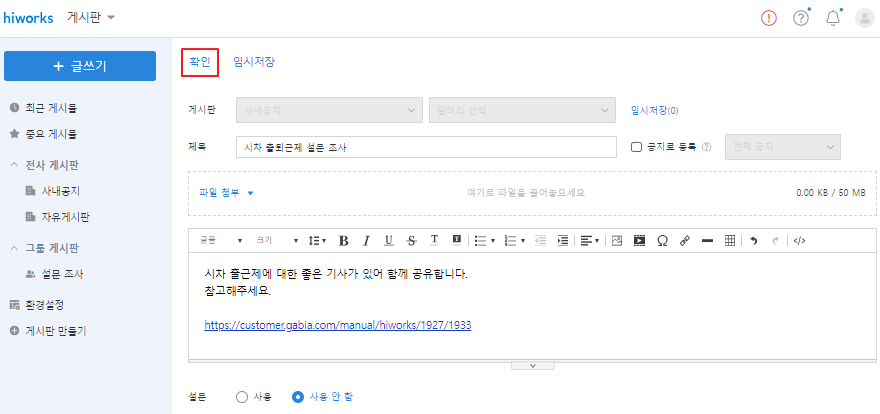Click the 글쓰기 write button
880x414 pixels.
click(x=80, y=66)
